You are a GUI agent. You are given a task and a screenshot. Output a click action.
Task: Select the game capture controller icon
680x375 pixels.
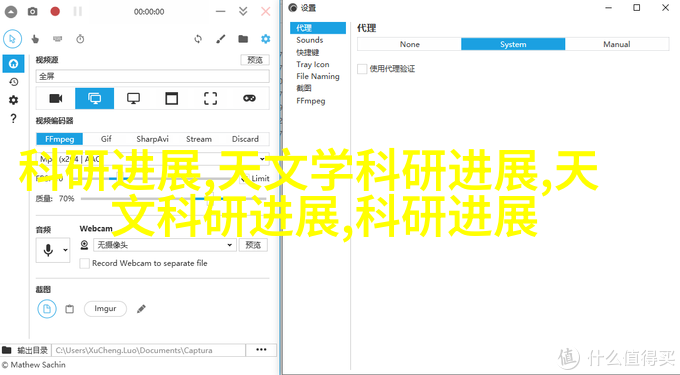[249, 98]
